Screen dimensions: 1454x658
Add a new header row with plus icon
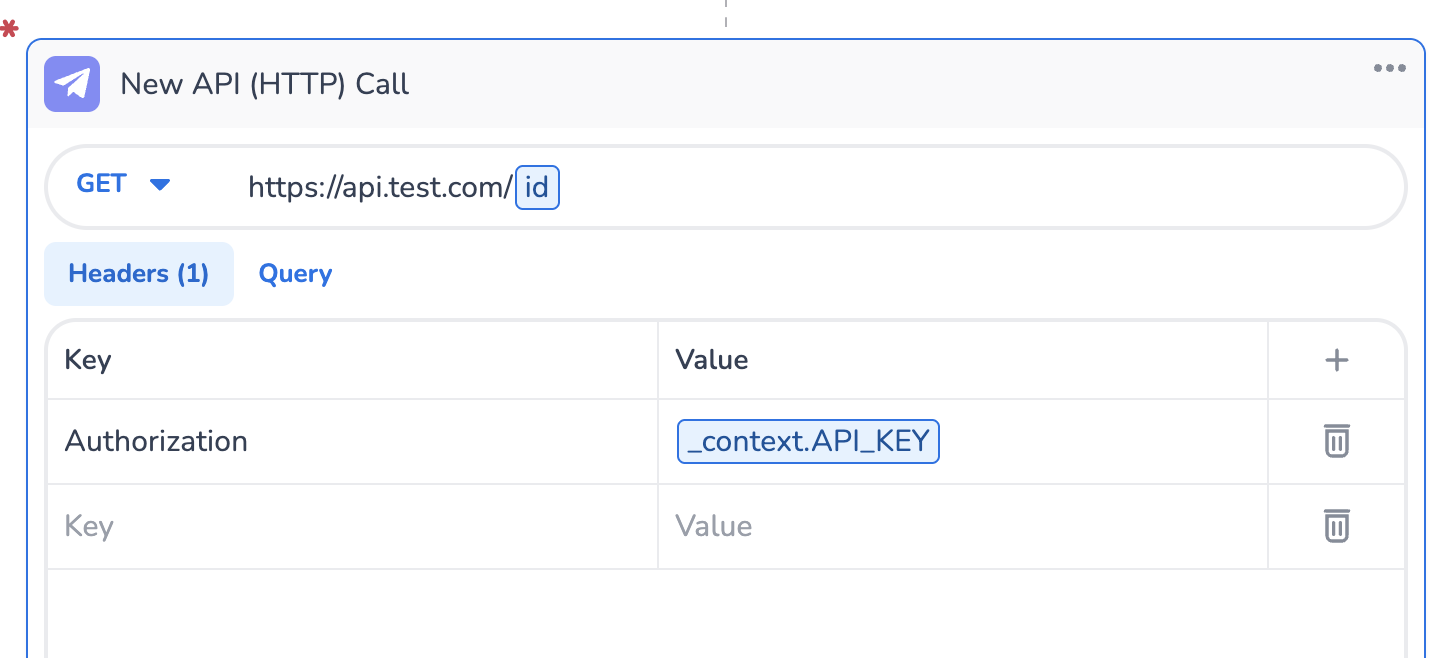pyautogui.click(x=1336, y=361)
